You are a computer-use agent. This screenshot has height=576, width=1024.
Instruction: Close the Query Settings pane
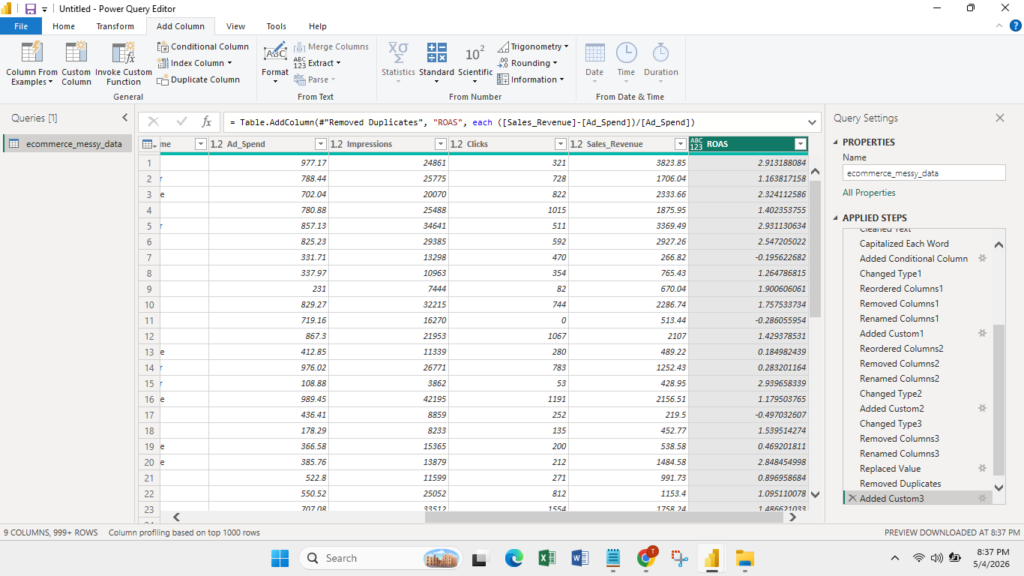(x=1000, y=118)
